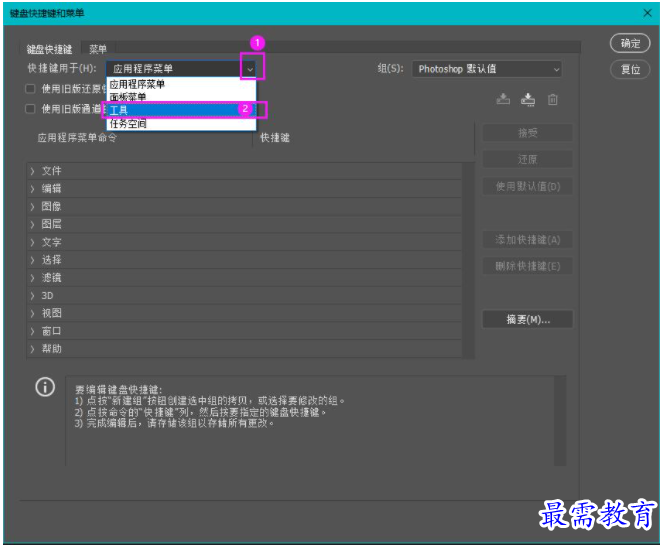Click the 复位 button

pos(630,69)
